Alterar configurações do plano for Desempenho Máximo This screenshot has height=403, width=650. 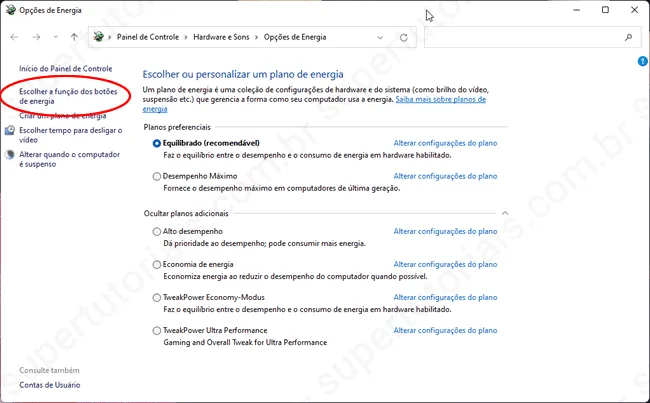click(445, 176)
